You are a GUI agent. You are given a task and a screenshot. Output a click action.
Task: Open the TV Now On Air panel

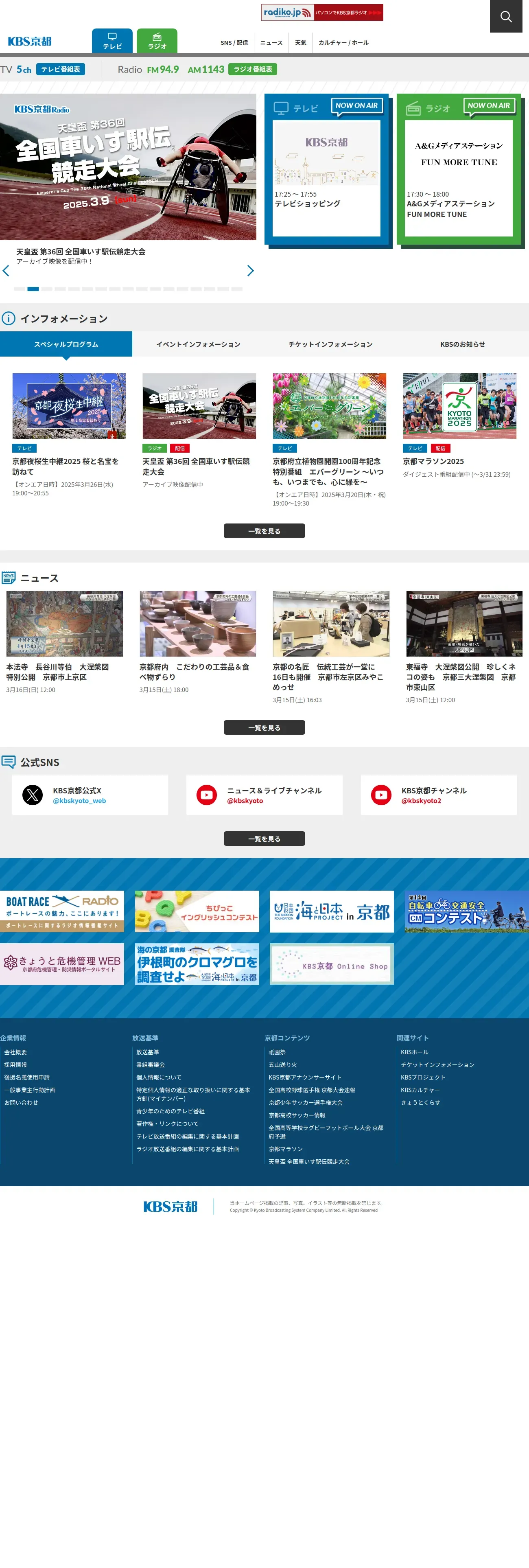327,170
